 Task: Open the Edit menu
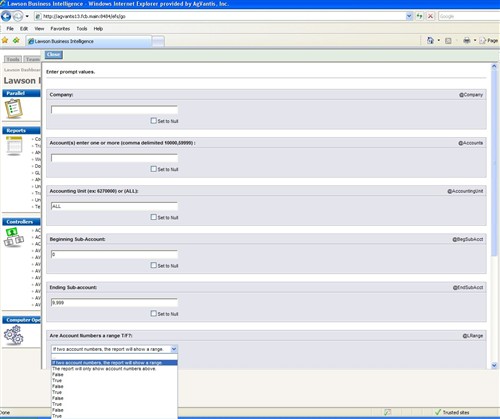pyautogui.click(x=24, y=29)
